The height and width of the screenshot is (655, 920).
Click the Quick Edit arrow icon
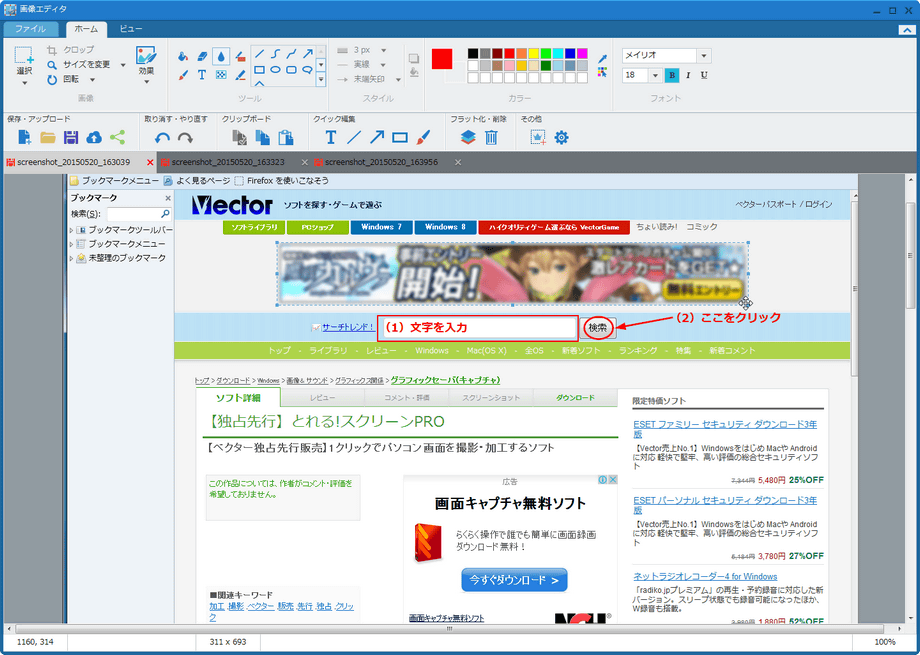(377, 137)
